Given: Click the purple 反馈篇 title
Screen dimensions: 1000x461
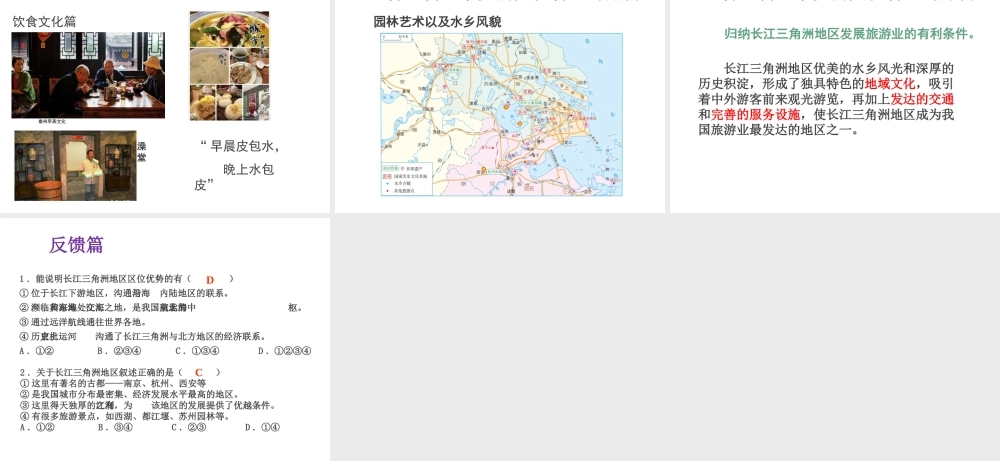Looking at the screenshot, I should [x=77, y=245].
